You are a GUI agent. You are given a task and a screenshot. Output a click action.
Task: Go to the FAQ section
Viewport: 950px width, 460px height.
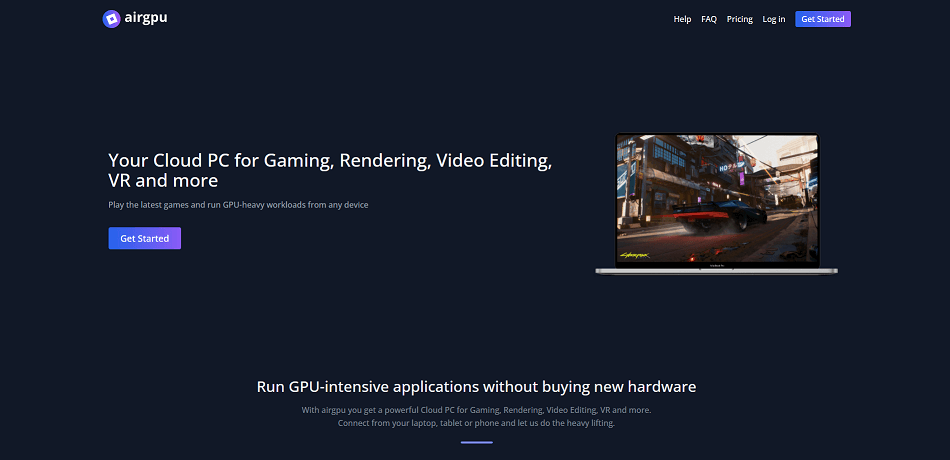click(x=709, y=19)
